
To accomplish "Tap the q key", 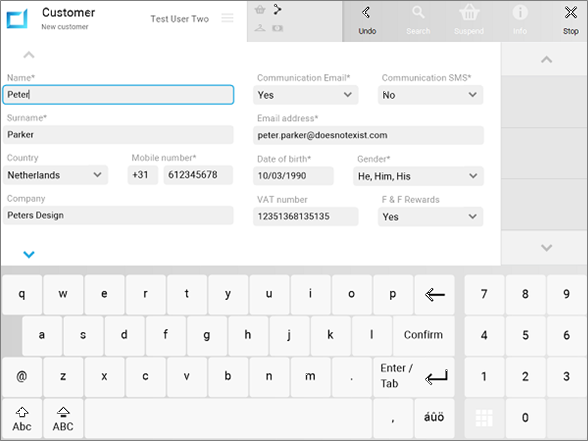I will (22, 294).
